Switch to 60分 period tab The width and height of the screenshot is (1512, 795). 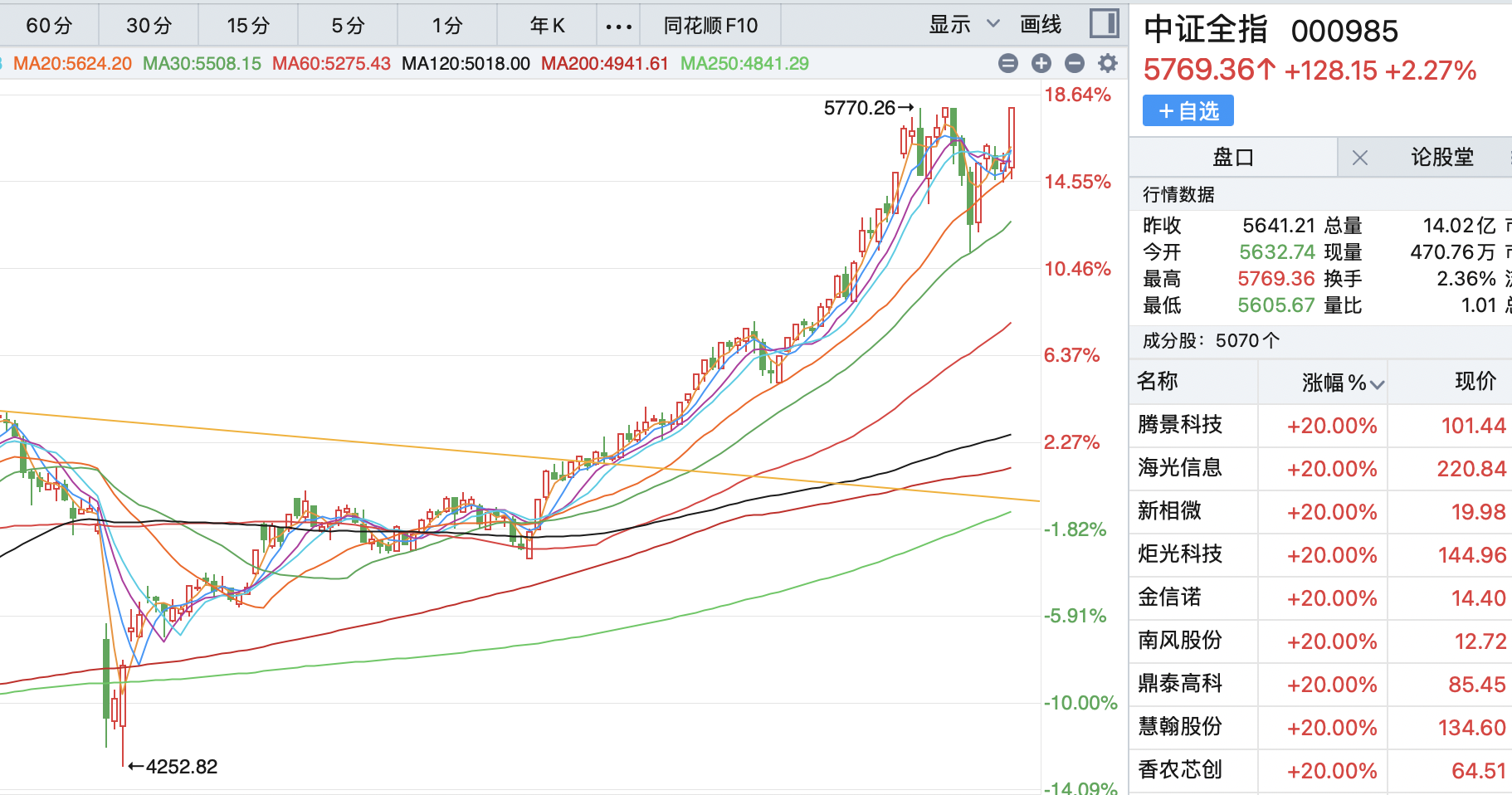(x=49, y=26)
